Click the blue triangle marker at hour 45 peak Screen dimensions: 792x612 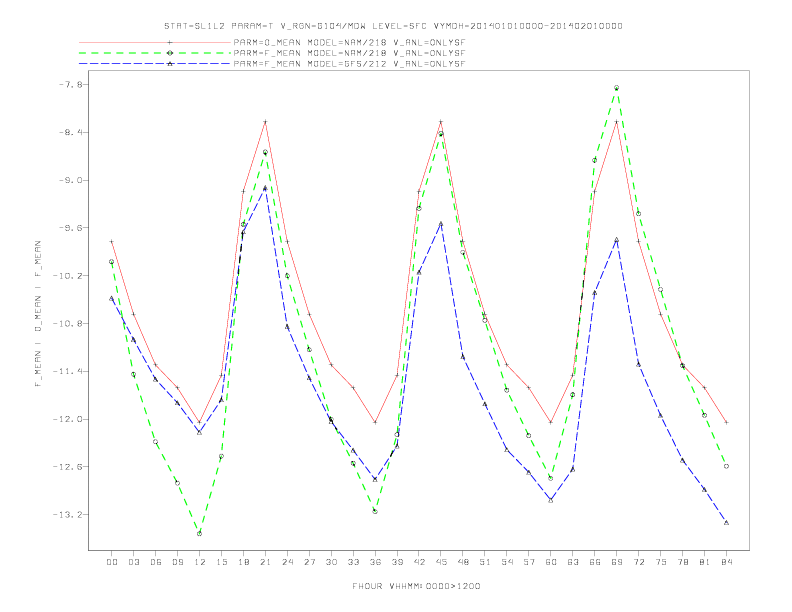click(441, 223)
